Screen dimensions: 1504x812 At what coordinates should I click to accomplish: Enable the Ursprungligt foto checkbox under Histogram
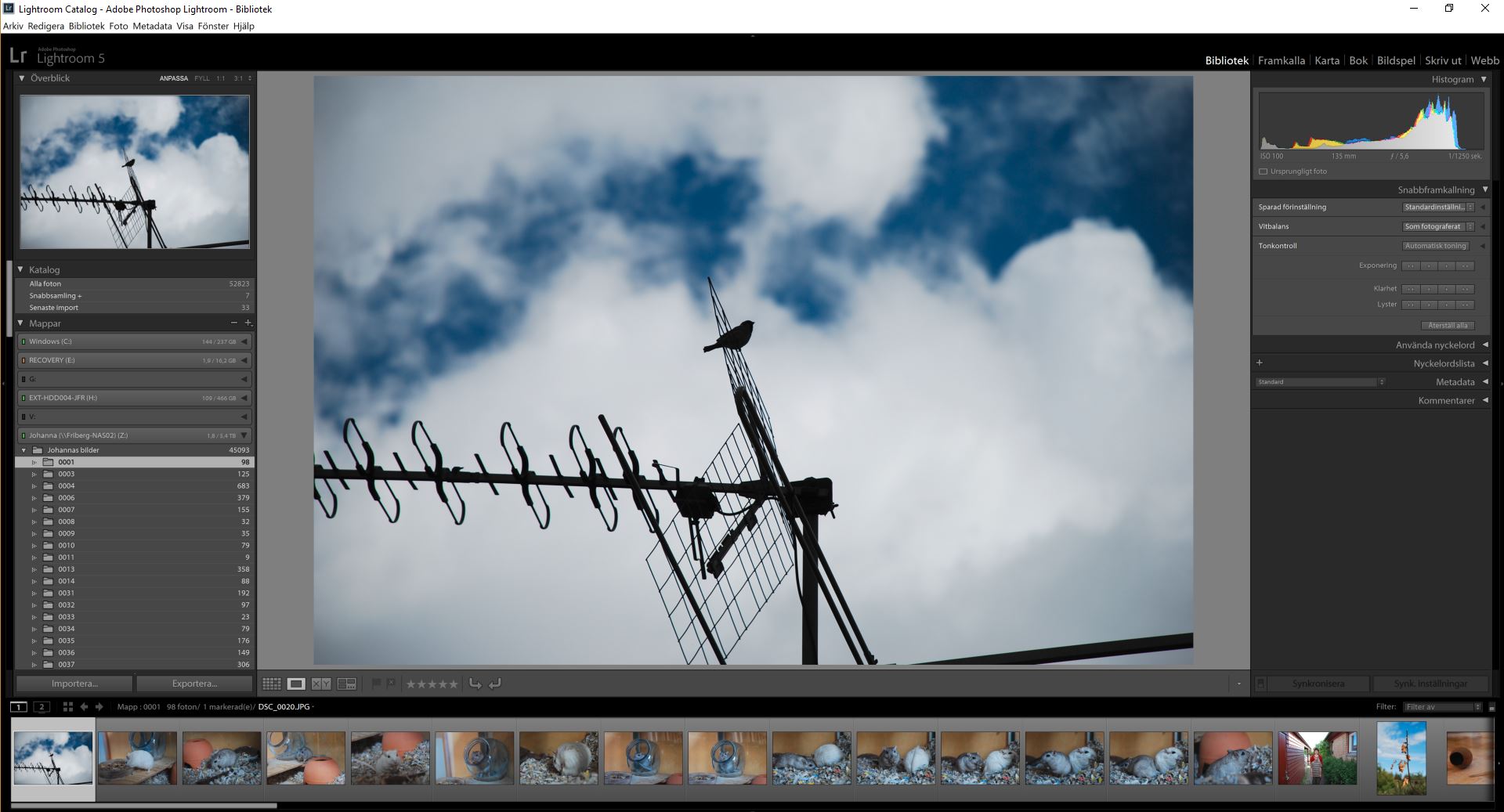1264,171
